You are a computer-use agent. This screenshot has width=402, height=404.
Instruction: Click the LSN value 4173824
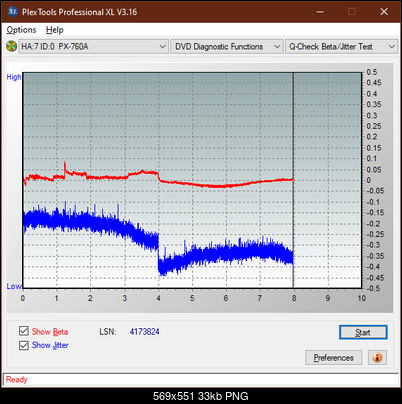point(145,332)
